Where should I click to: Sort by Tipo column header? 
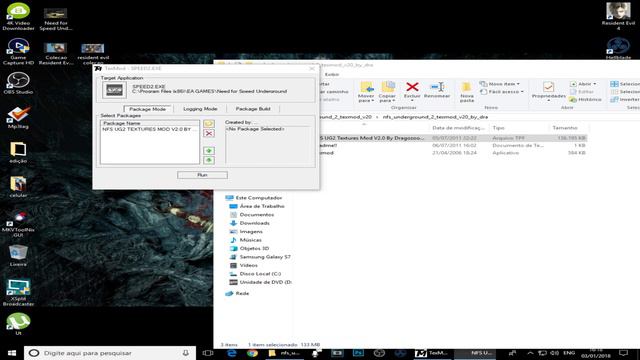(x=498, y=128)
